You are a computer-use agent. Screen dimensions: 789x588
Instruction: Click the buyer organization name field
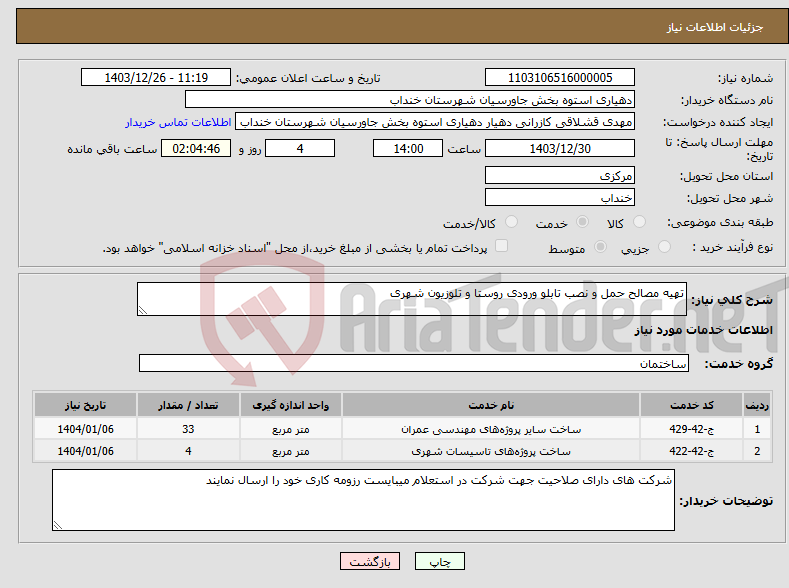tap(410, 100)
